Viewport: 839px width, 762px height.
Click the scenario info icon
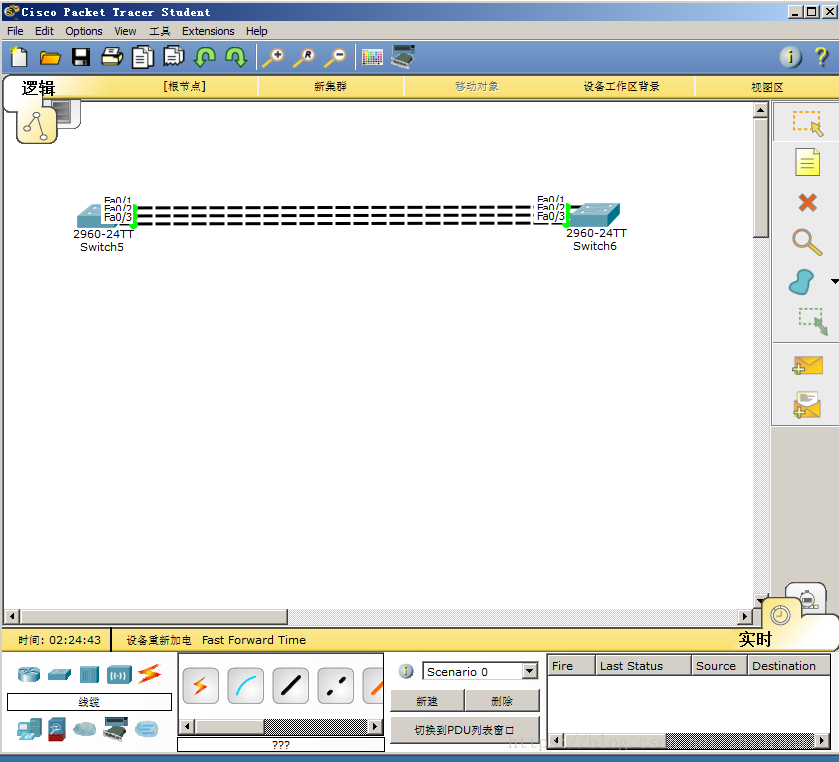click(406, 671)
